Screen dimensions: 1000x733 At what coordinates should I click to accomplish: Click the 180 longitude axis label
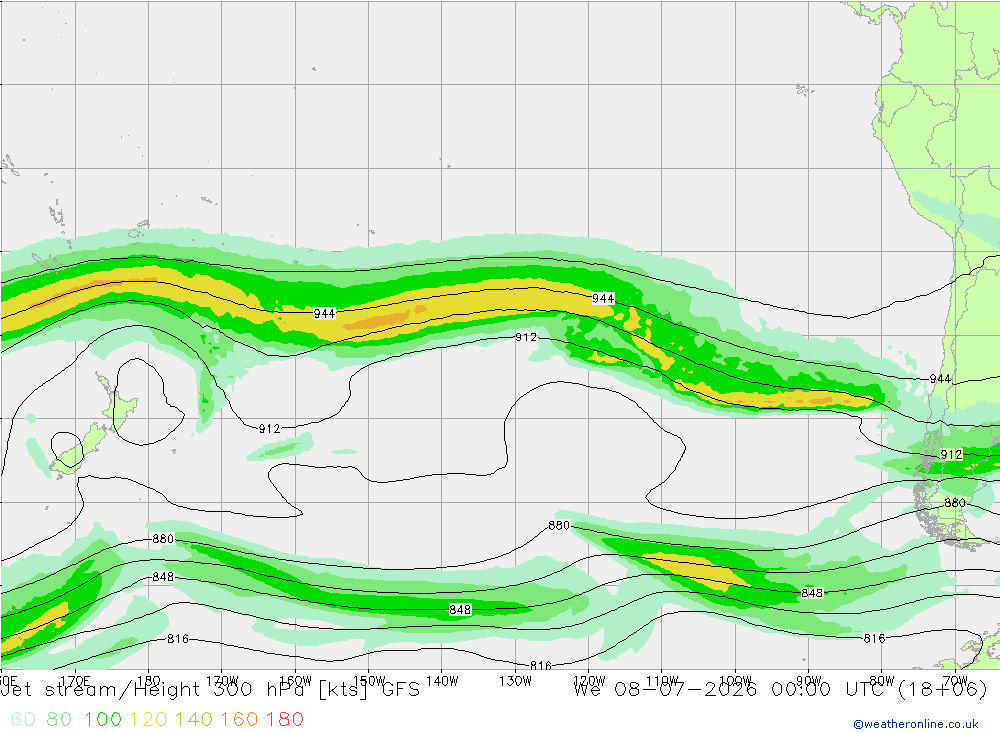pyautogui.click(x=149, y=681)
